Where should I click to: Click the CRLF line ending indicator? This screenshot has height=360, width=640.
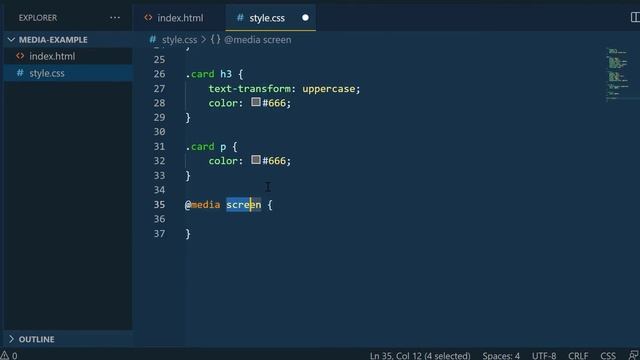[578, 356]
